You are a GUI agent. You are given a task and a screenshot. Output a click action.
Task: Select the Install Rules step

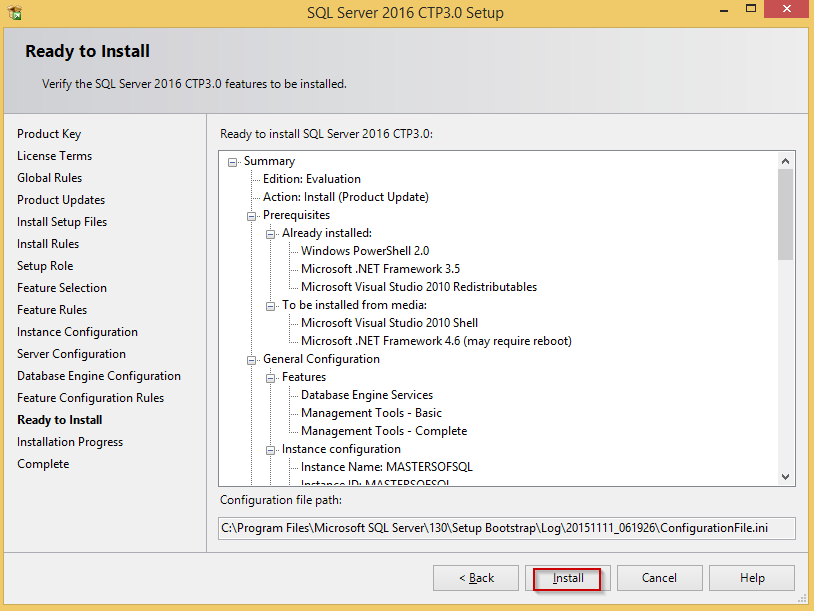point(48,243)
